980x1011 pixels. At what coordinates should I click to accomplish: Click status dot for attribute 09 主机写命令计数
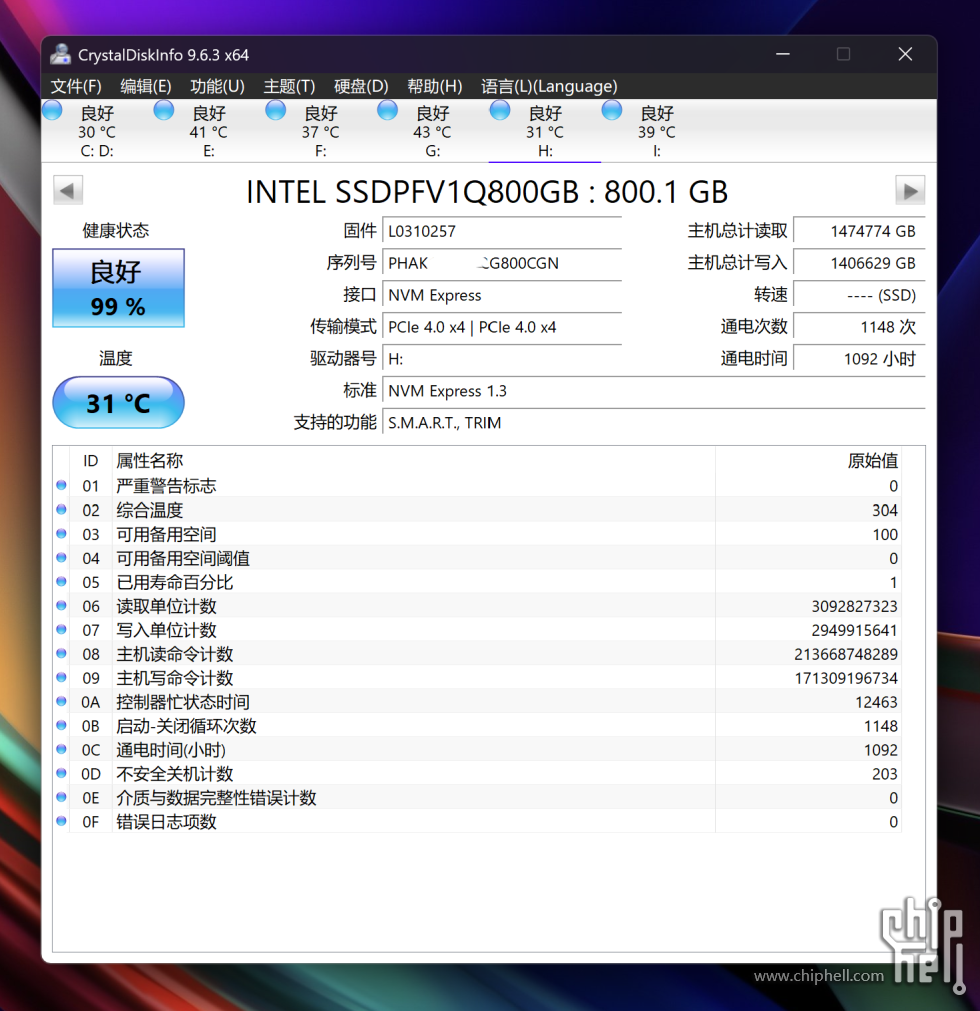tap(61, 677)
